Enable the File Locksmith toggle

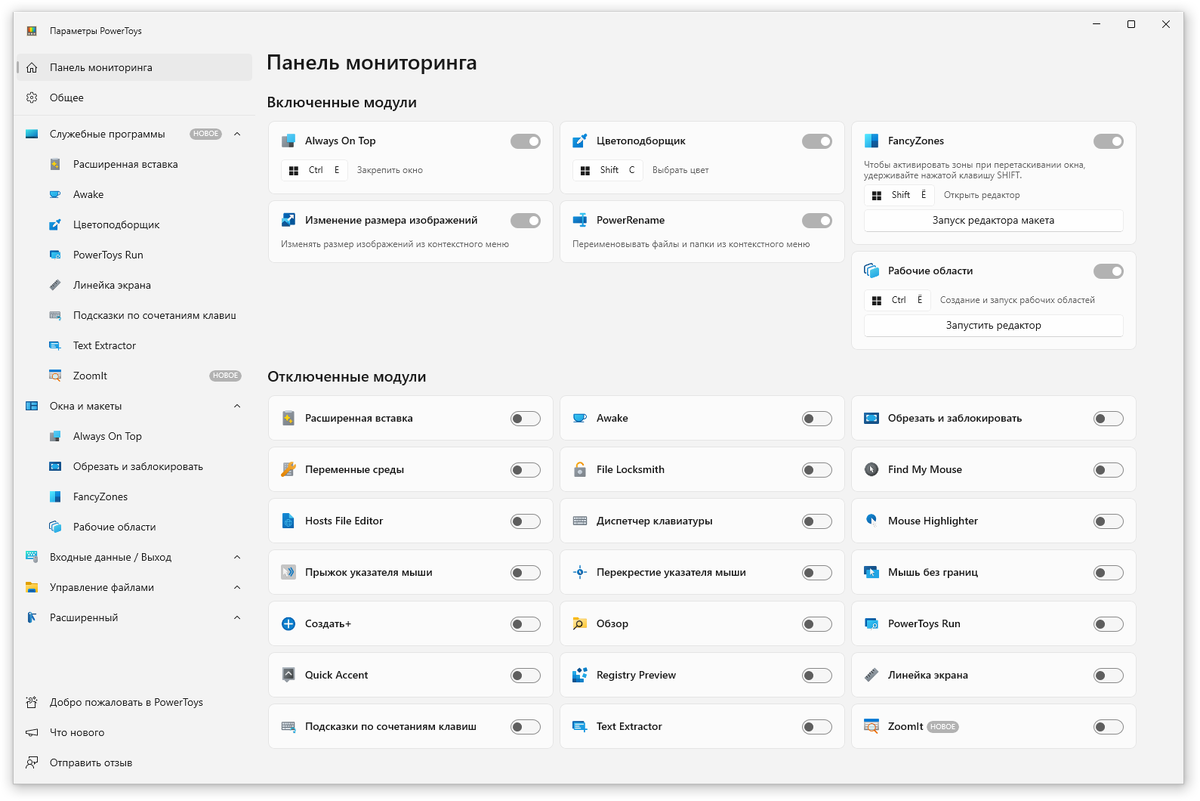pos(817,470)
